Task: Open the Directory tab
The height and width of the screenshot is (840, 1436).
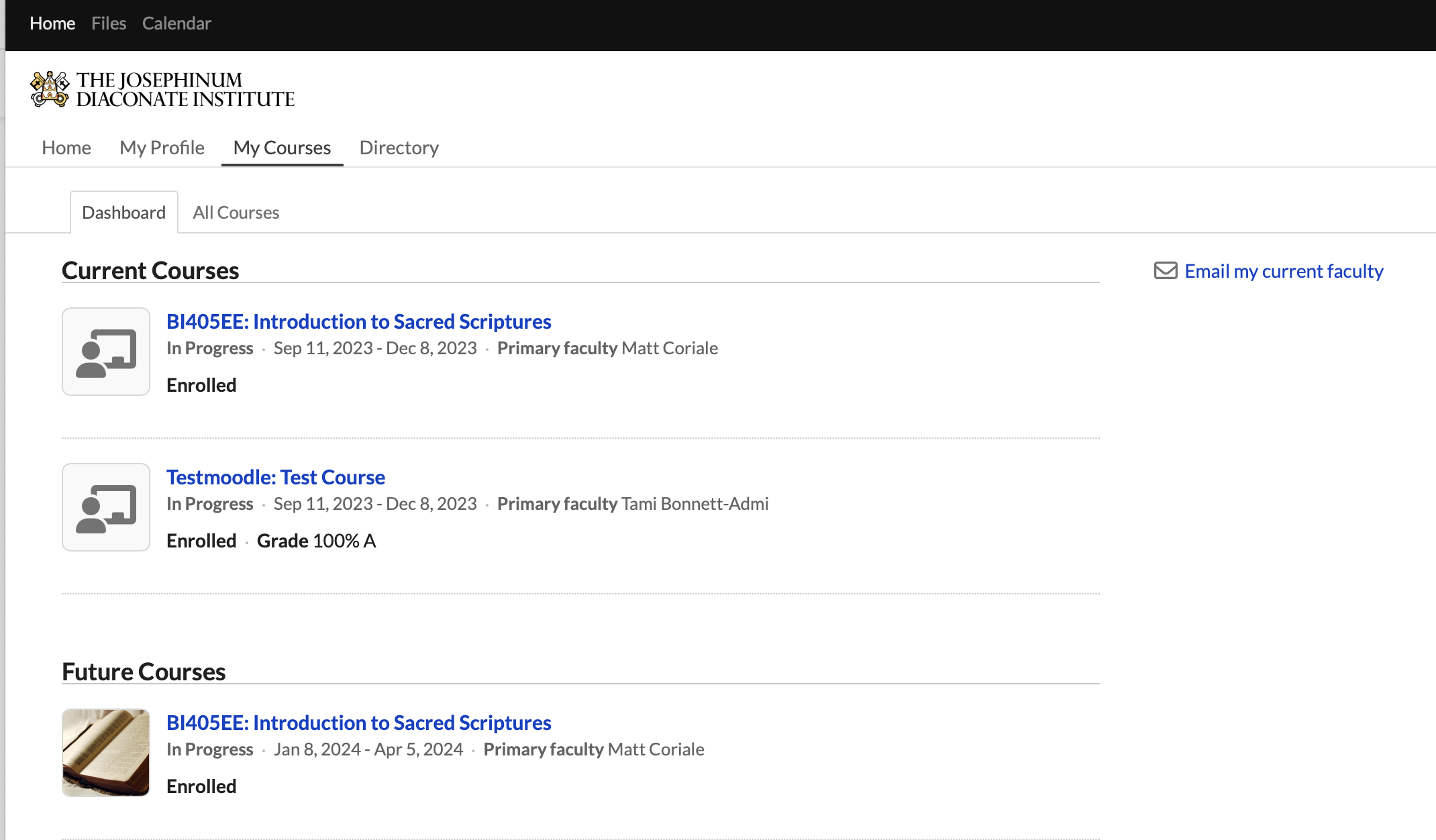Action: point(399,148)
